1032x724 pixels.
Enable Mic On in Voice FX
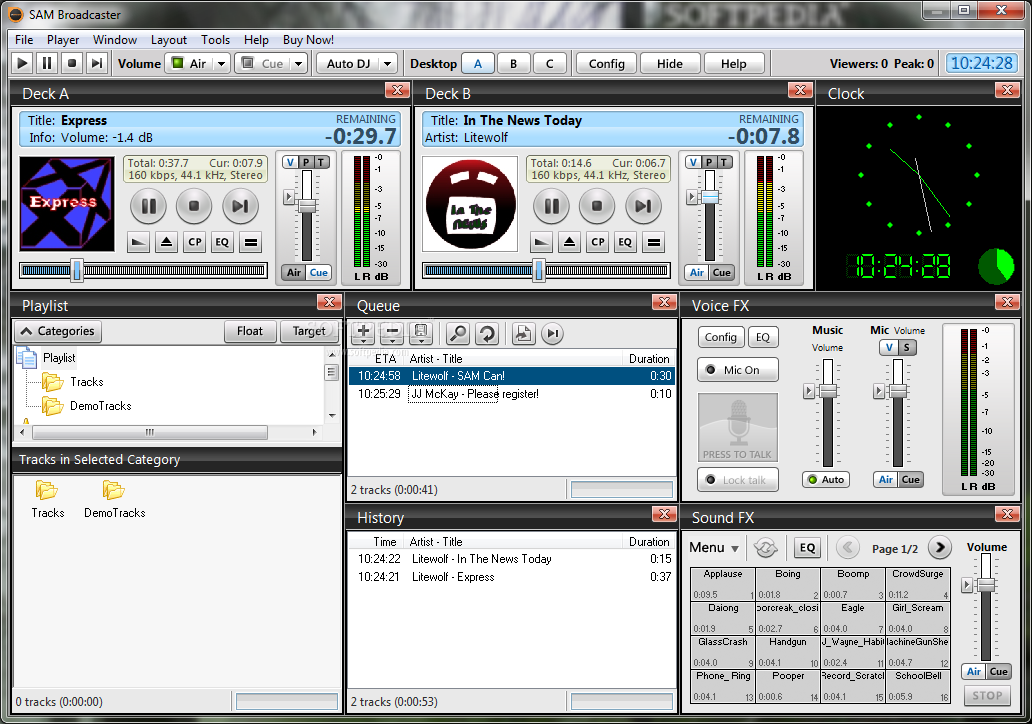pyautogui.click(x=737, y=369)
